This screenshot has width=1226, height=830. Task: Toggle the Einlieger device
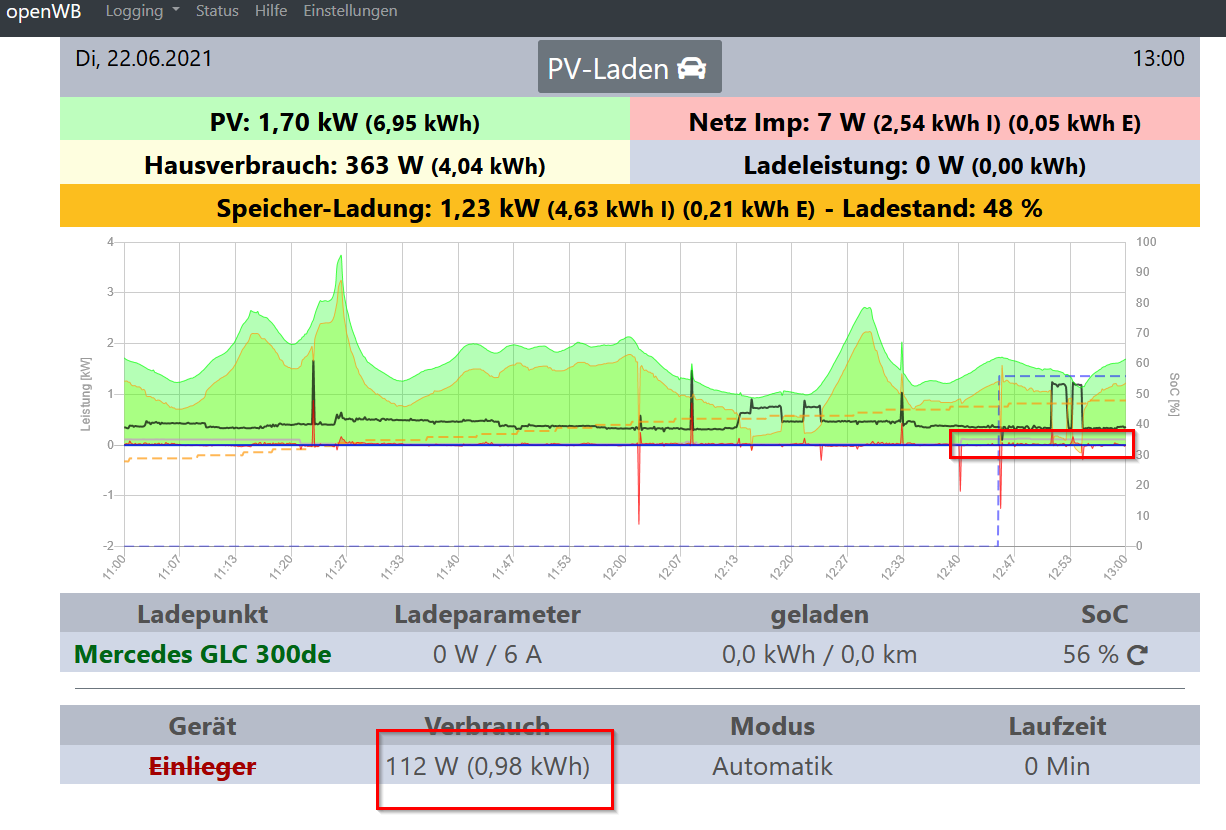203,766
